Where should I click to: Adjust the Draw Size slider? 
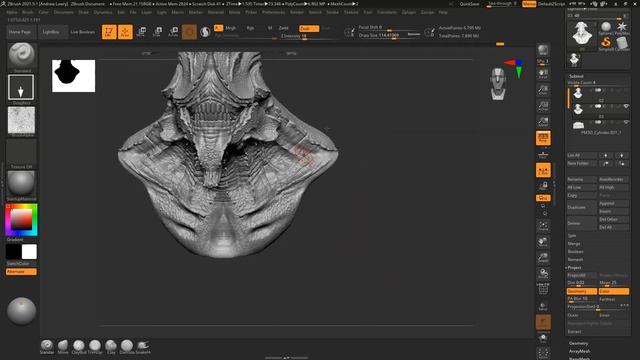389,36
